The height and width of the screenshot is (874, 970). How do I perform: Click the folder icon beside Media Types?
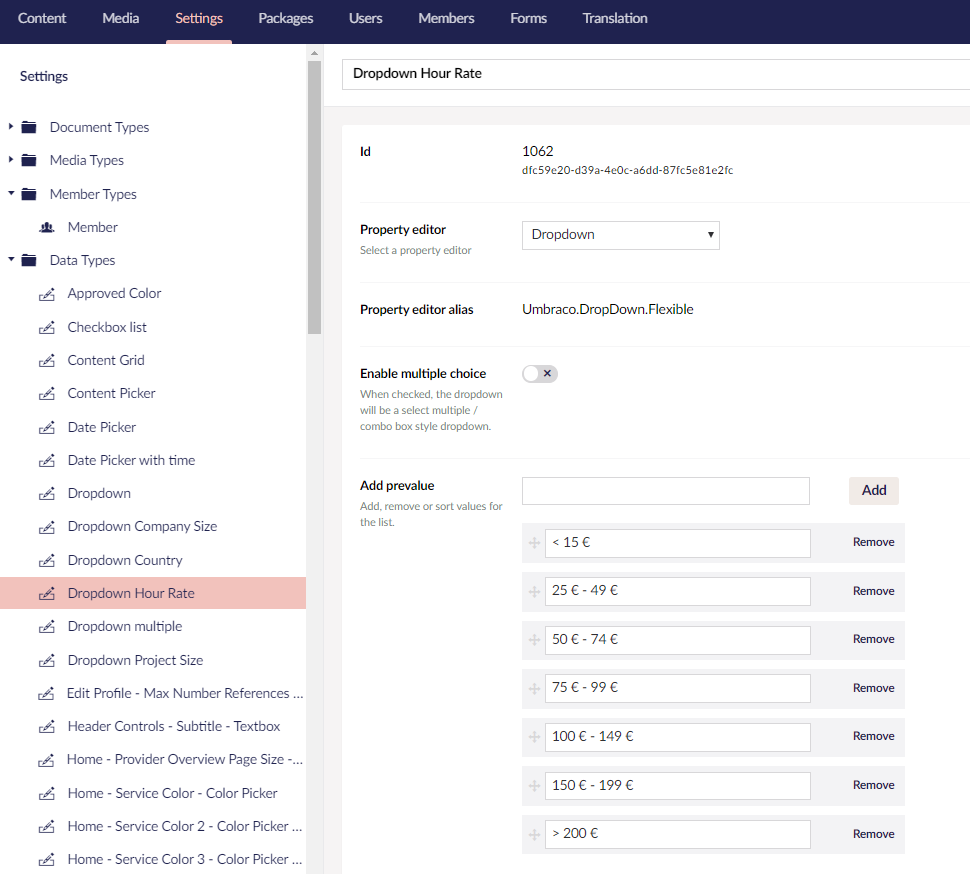(x=30, y=160)
